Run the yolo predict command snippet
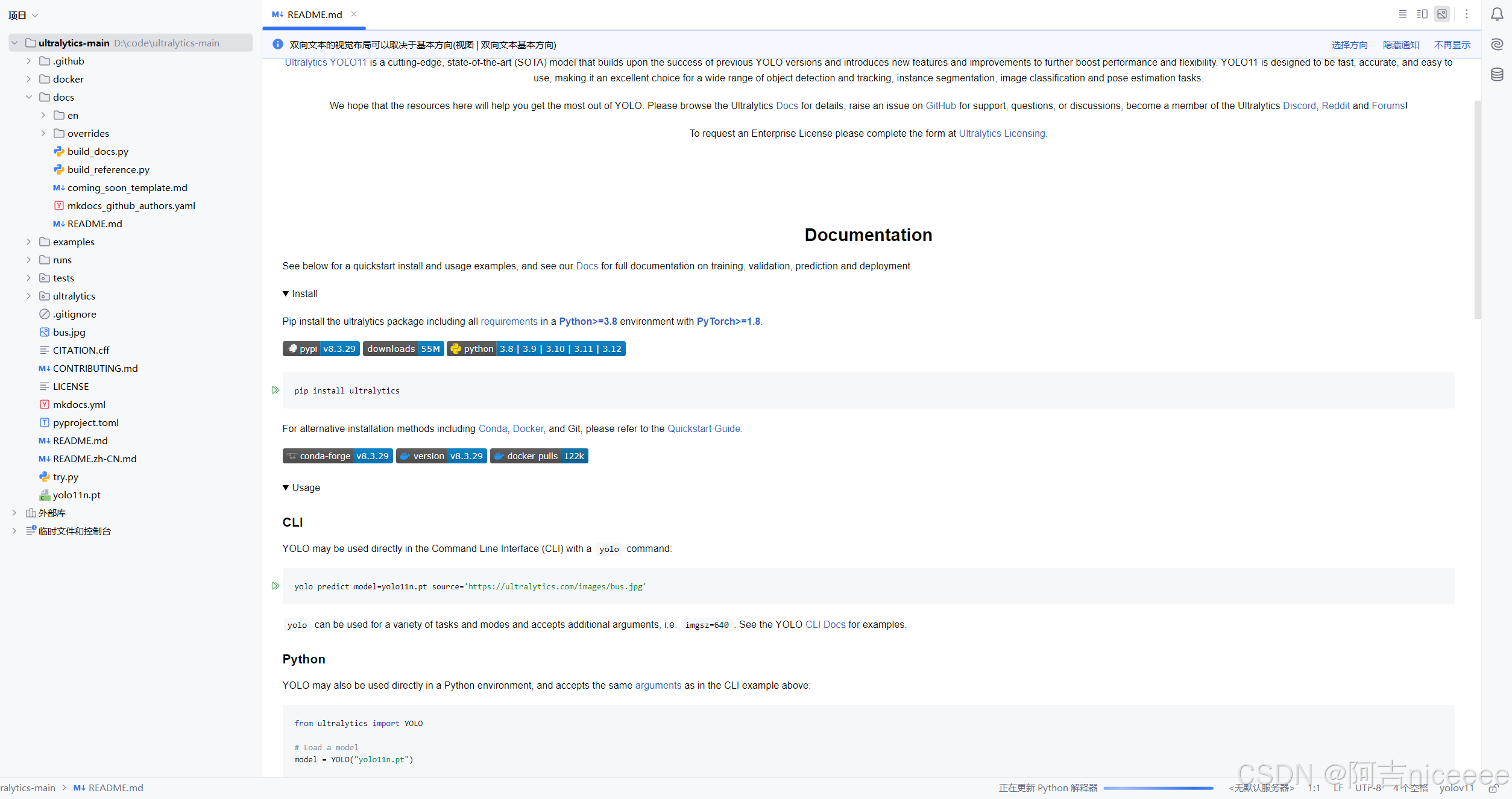The width and height of the screenshot is (1512, 799). [x=276, y=586]
